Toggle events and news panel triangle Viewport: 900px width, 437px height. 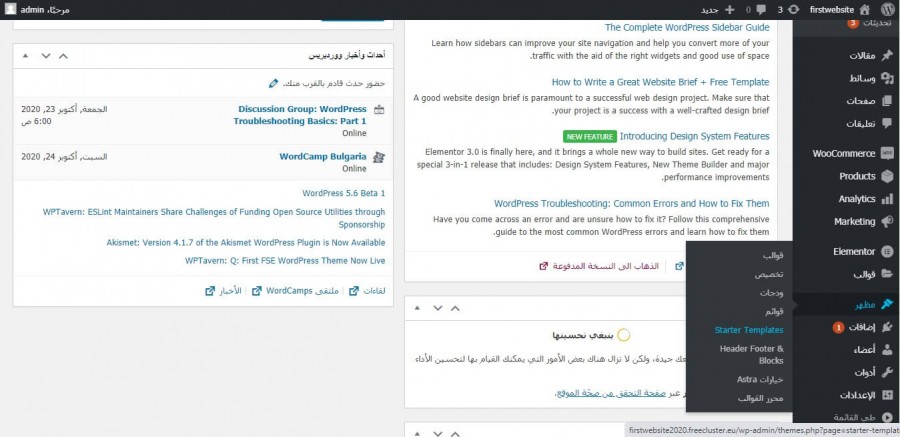click(x=25, y=56)
